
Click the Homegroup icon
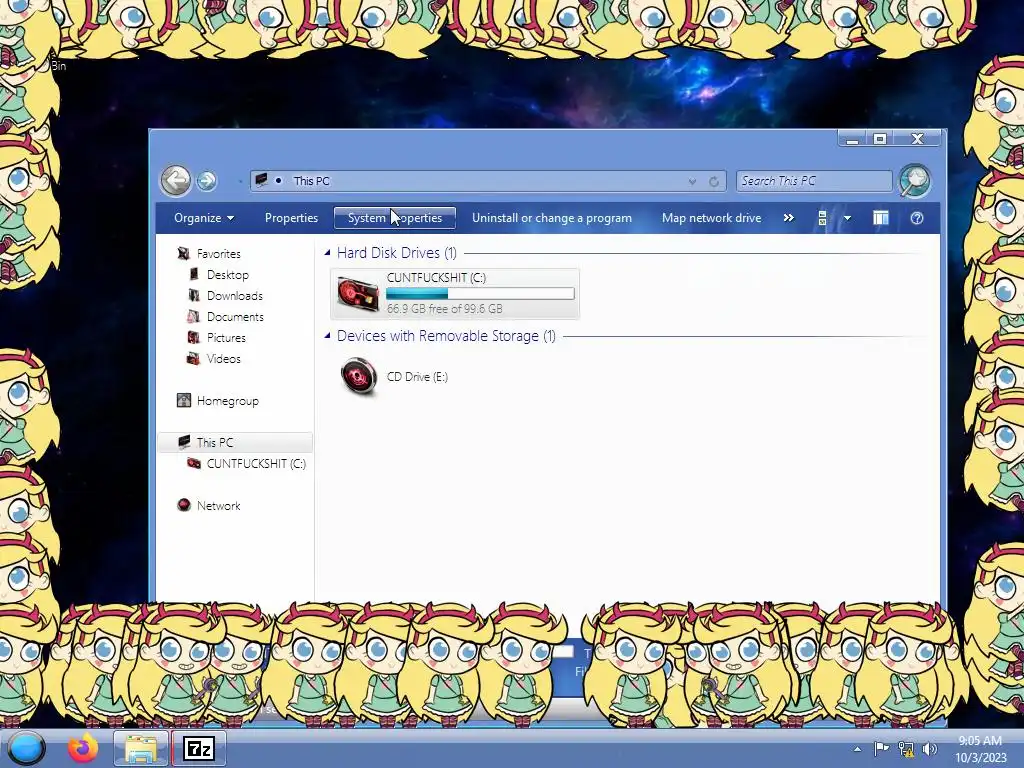(x=184, y=400)
